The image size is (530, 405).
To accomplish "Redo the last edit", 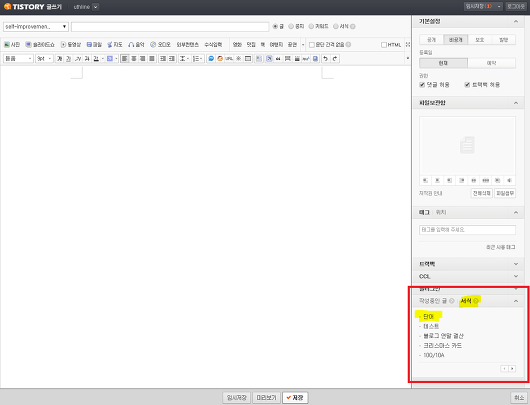I will (x=335, y=59).
